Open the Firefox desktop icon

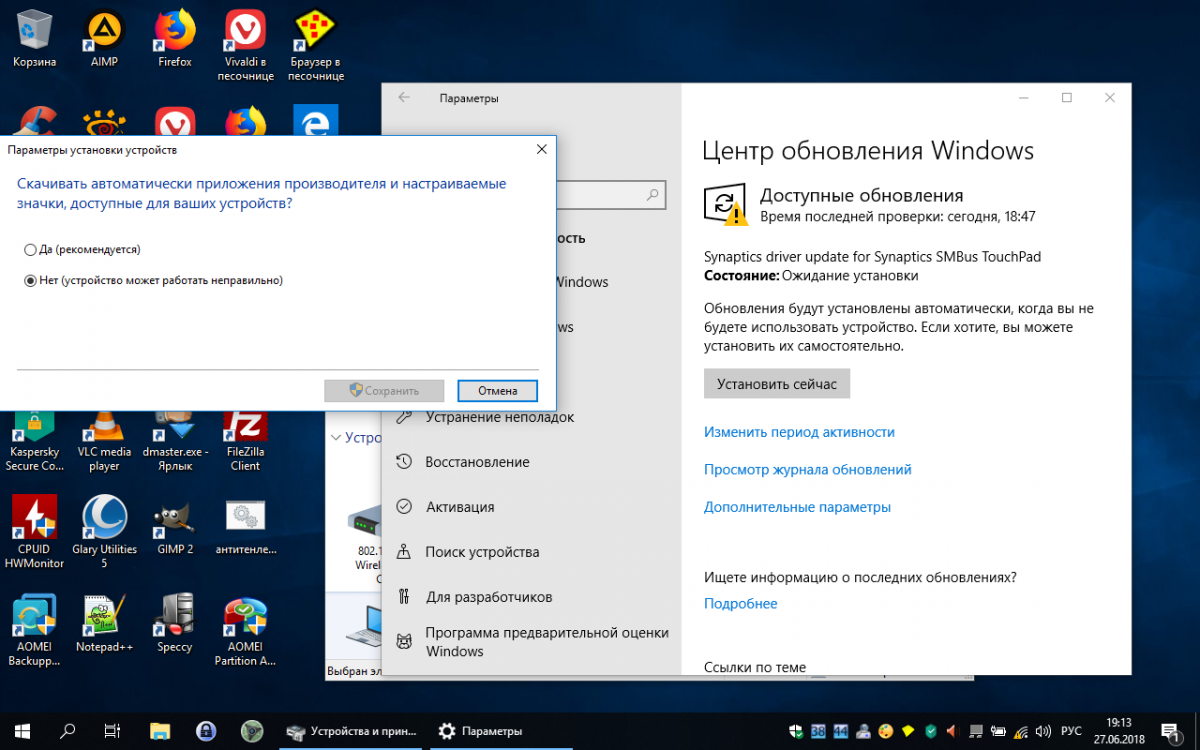[x=174, y=33]
